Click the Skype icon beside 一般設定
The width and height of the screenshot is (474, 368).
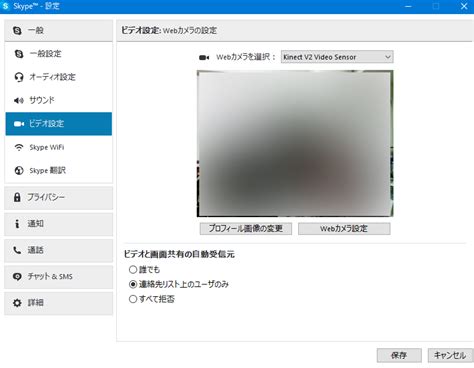[19, 54]
